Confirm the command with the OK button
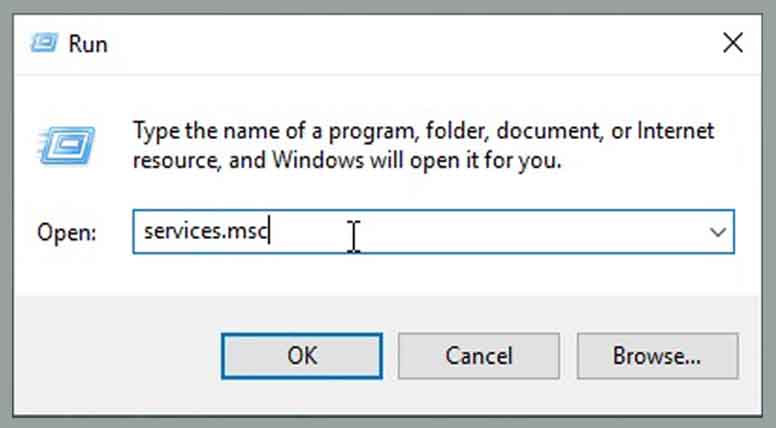This screenshot has width=776, height=428. pyautogui.click(x=302, y=356)
